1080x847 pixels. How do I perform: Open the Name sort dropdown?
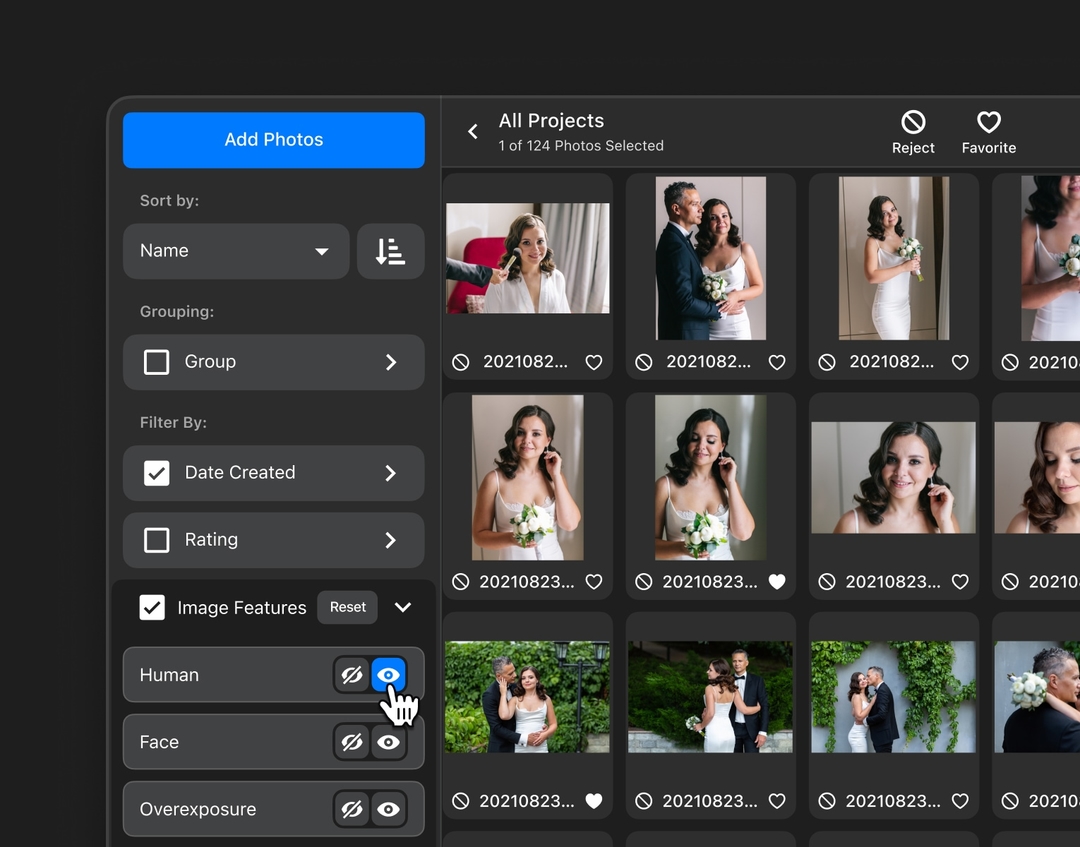[236, 251]
